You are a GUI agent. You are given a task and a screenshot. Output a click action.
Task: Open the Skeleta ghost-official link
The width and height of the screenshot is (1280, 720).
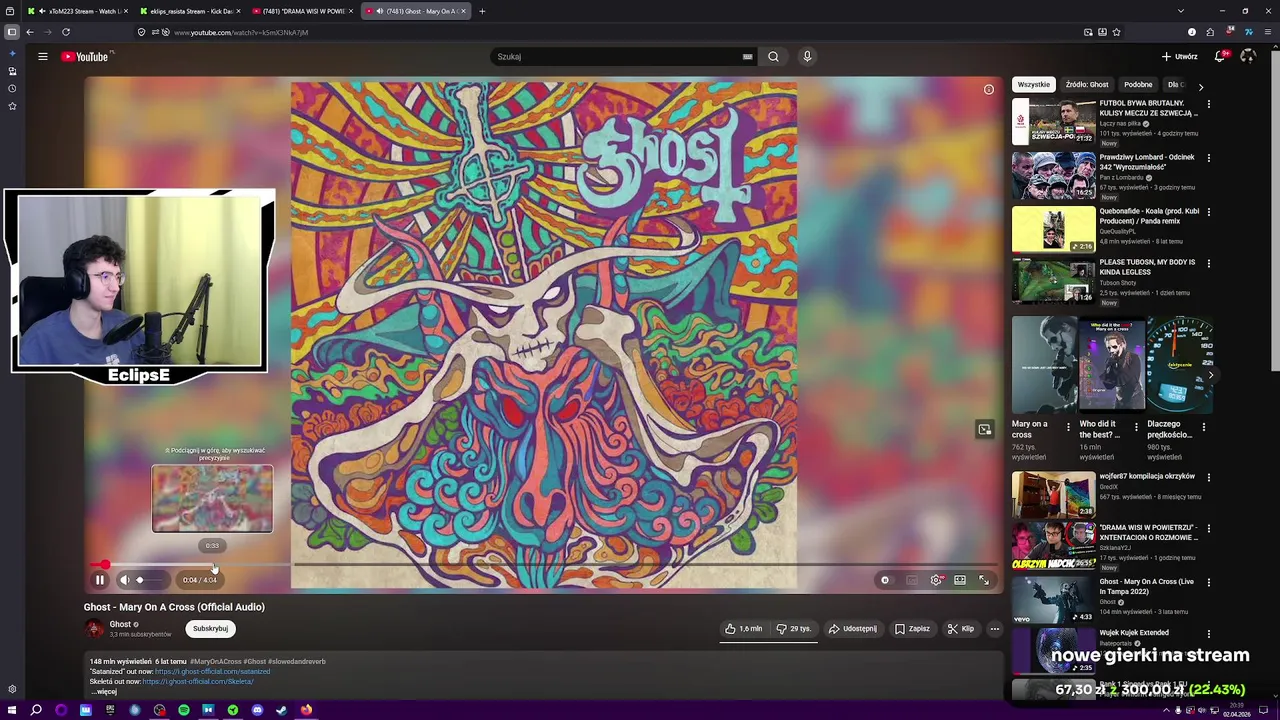(198, 682)
